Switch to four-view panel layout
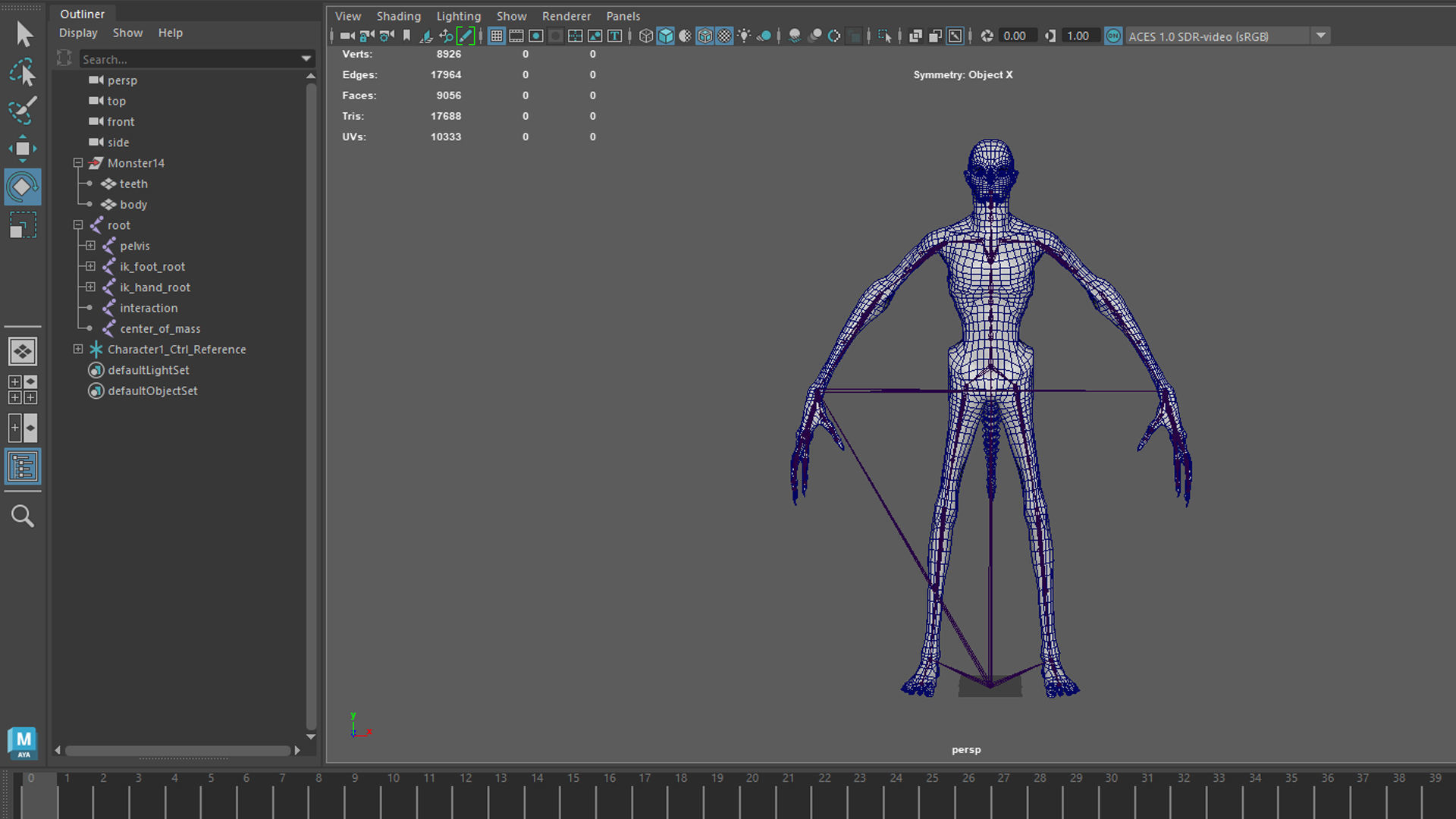This screenshot has height=819, width=1456. 23,390
